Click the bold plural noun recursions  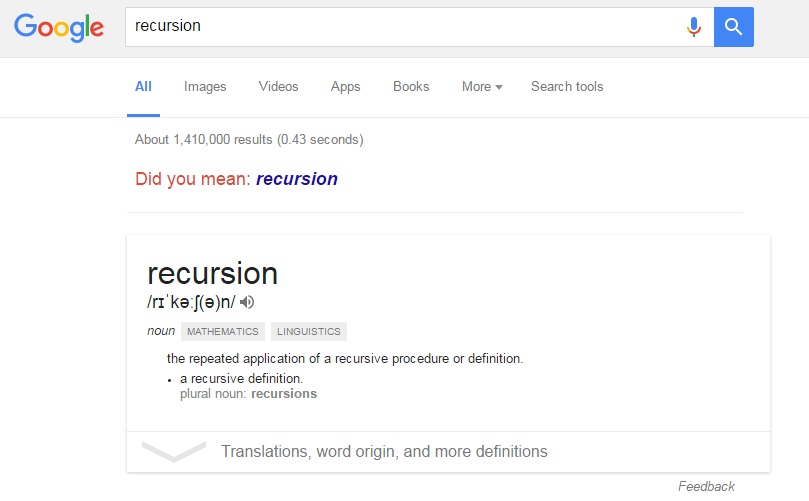(x=284, y=394)
